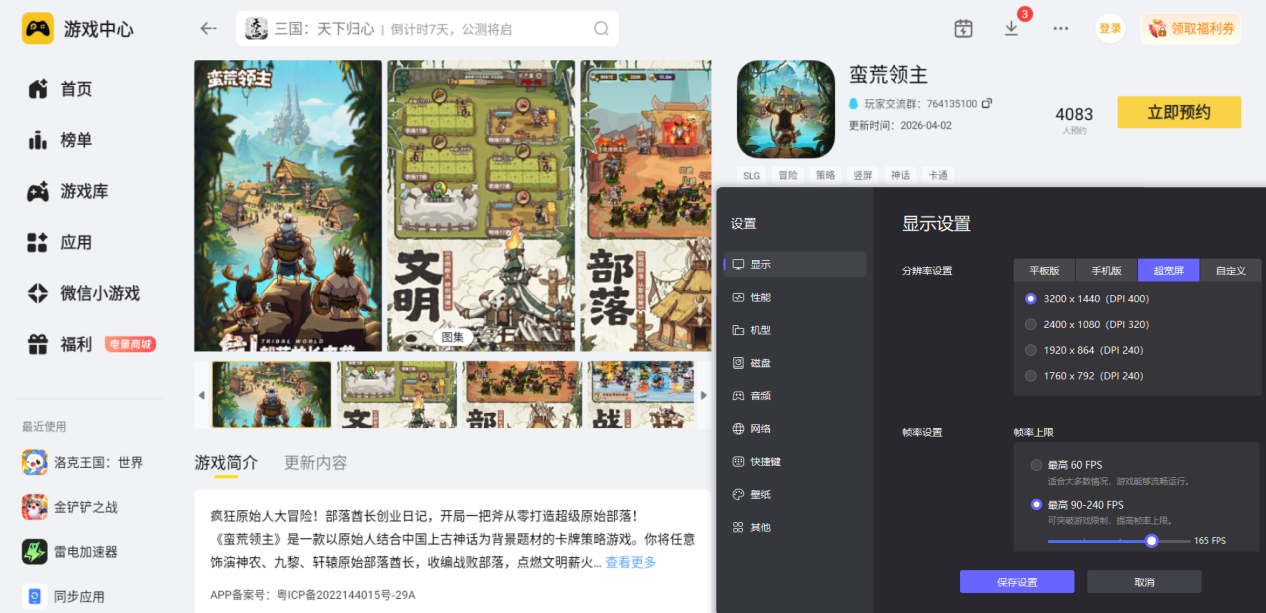The height and width of the screenshot is (613, 1266).
Task: Click the three-dot more options icon
Action: [x=1061, y=29]
